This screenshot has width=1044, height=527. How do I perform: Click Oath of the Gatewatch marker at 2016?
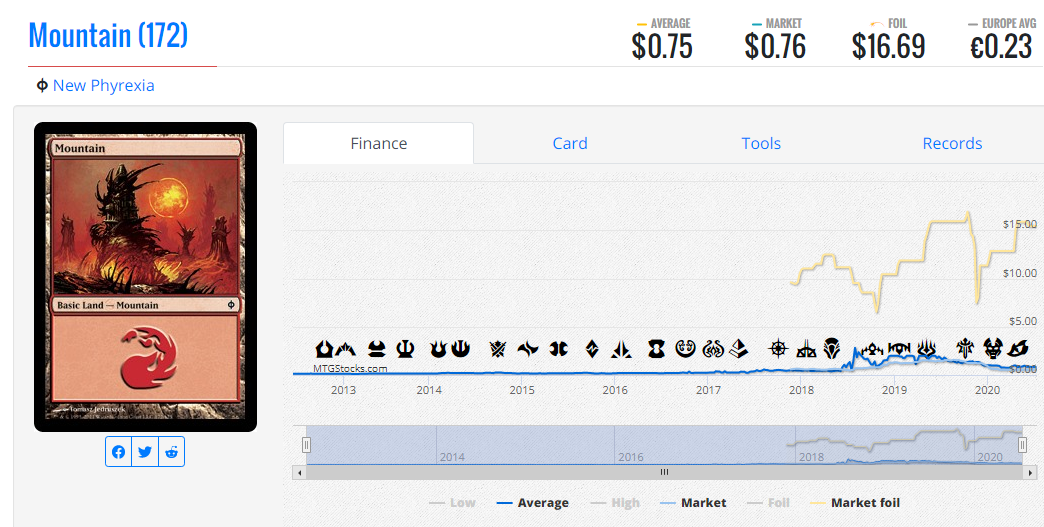[621, 348]
